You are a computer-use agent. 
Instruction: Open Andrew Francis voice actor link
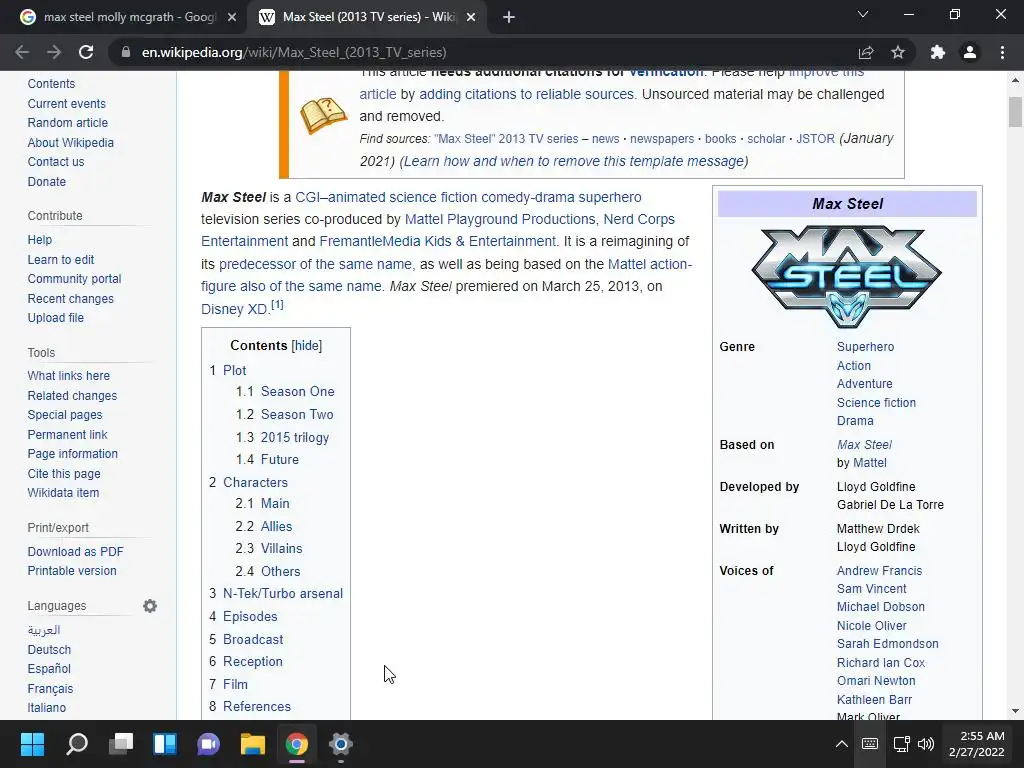tap(880, 571)
